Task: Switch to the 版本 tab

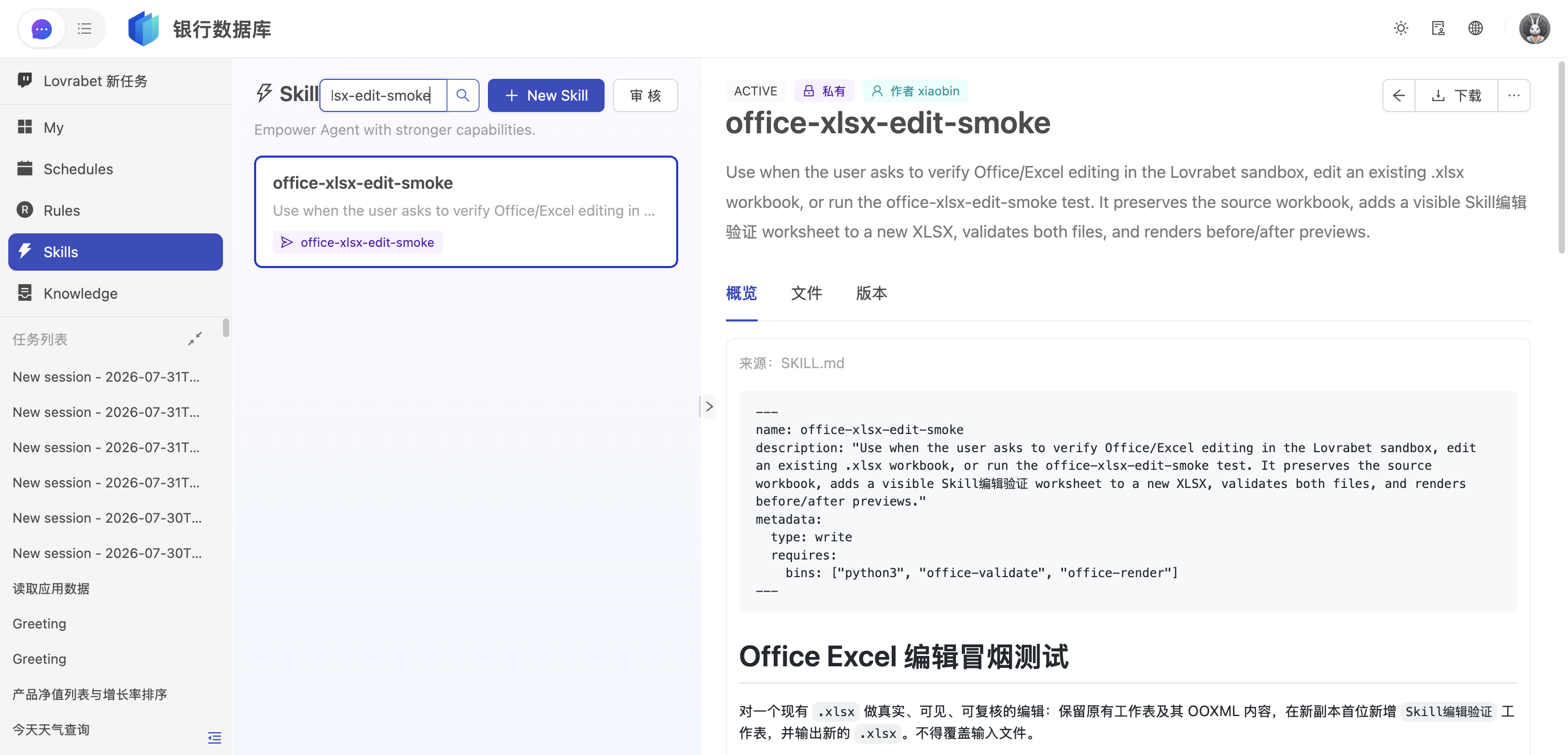Action: point(872,293)
